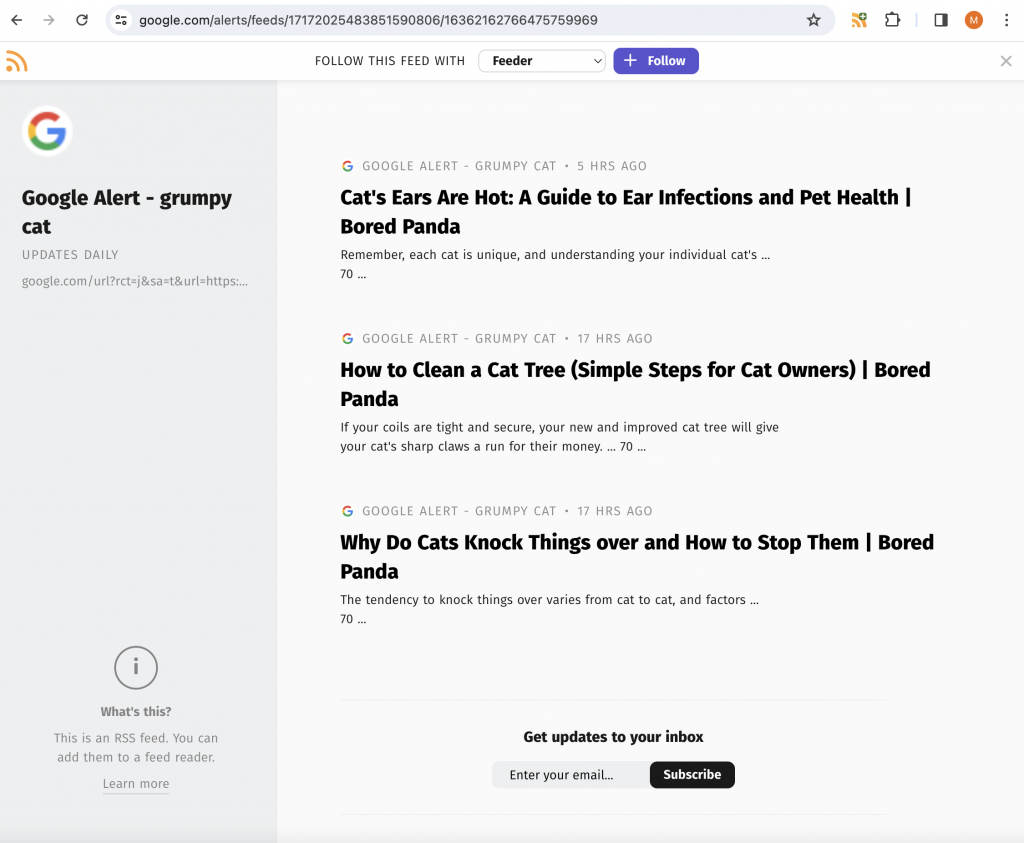Open the orange M profile avatar

click(x=973, y=20)
